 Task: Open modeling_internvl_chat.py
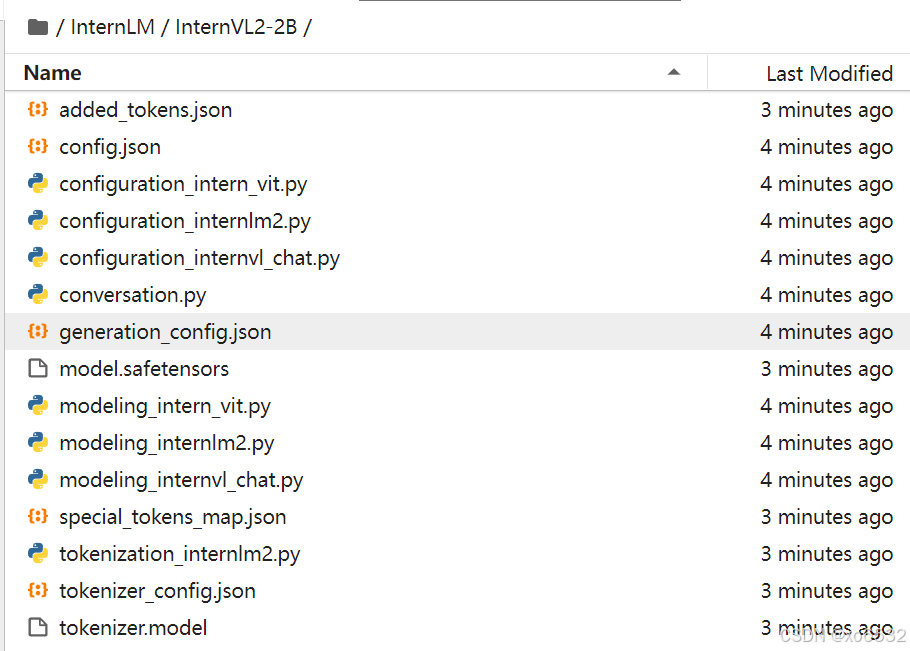point(180,479)
